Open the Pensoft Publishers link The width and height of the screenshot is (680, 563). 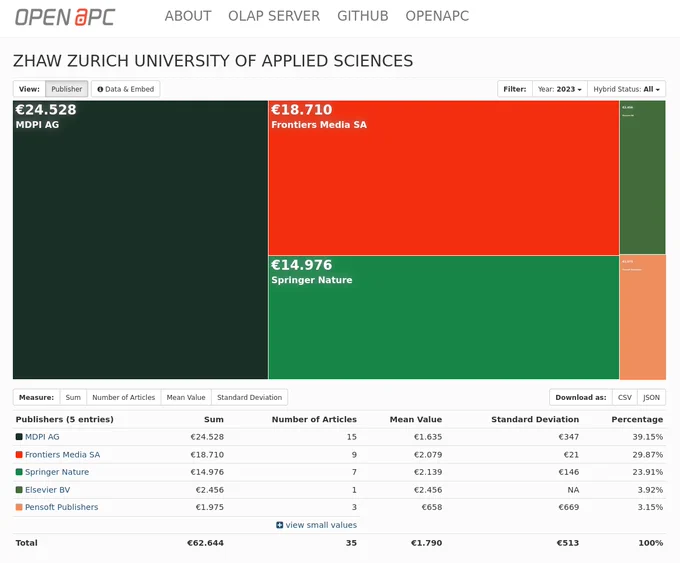pos(62,507)
